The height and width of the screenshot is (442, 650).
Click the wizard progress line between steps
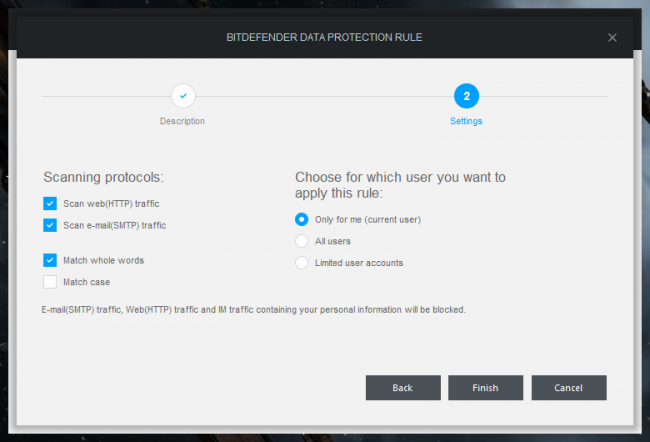[325, 96]
